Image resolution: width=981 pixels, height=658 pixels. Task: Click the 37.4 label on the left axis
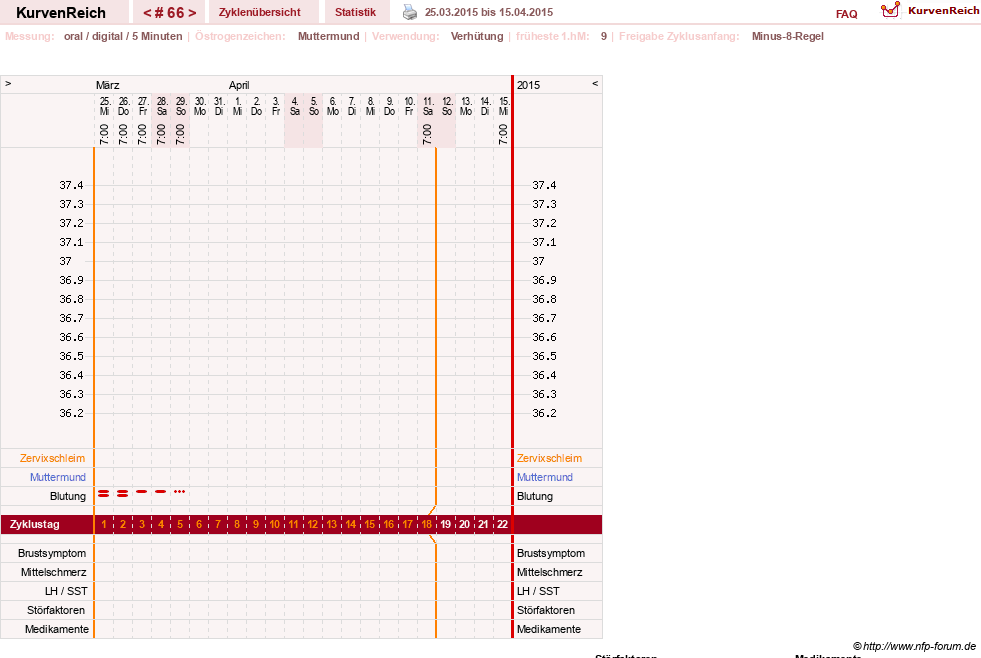[71, 185]
